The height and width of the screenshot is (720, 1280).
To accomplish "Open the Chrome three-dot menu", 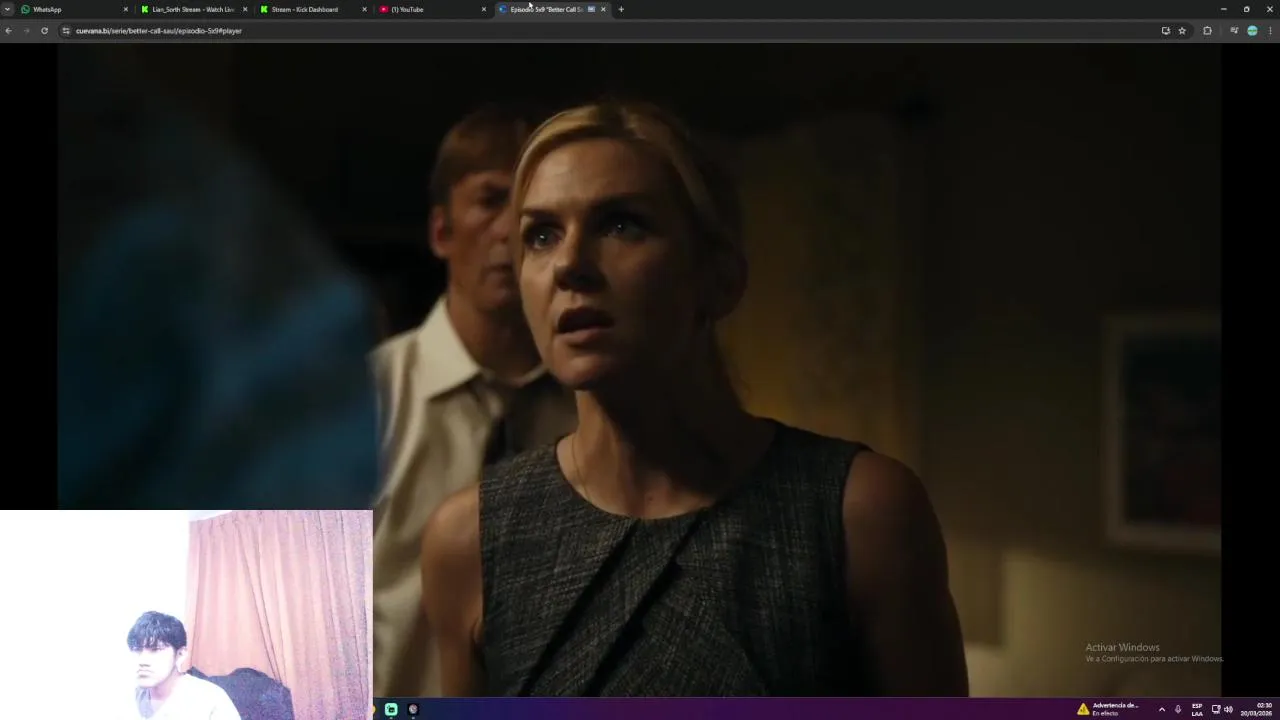I will click(x=1270, y=31).
